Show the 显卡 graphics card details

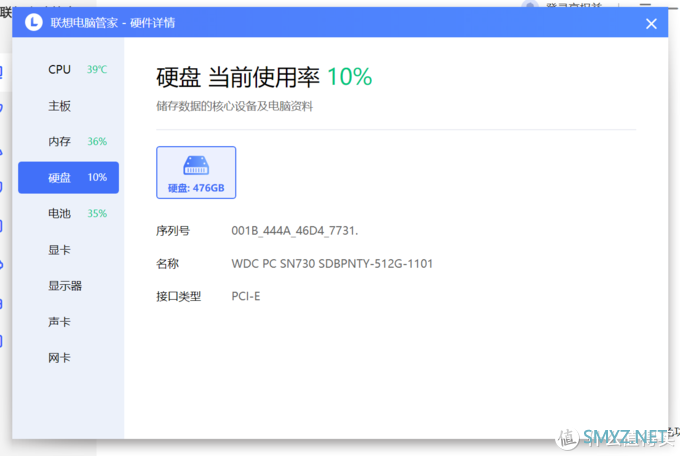pos(69,249)
